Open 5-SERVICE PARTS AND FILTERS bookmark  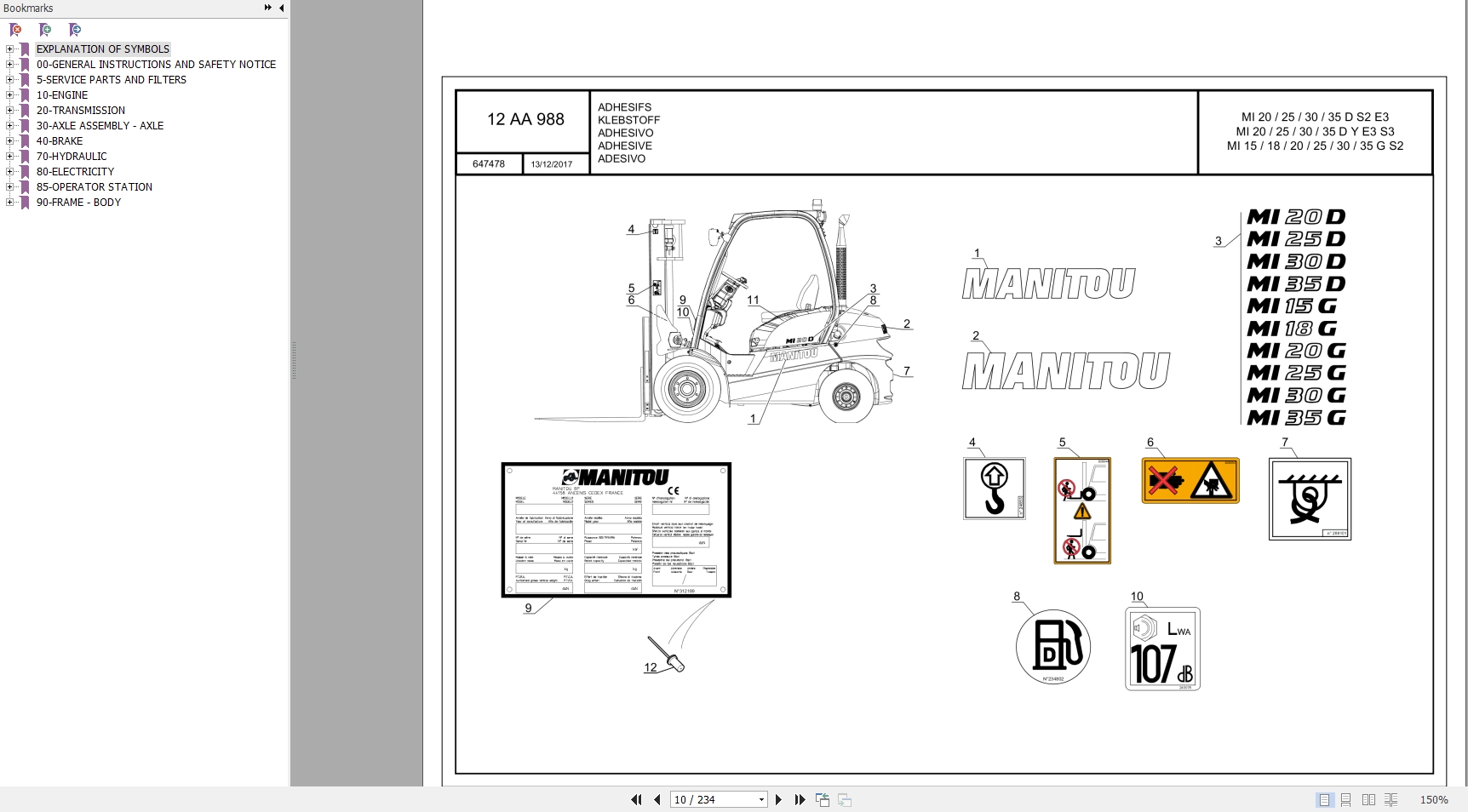click(x=112, y=79)
